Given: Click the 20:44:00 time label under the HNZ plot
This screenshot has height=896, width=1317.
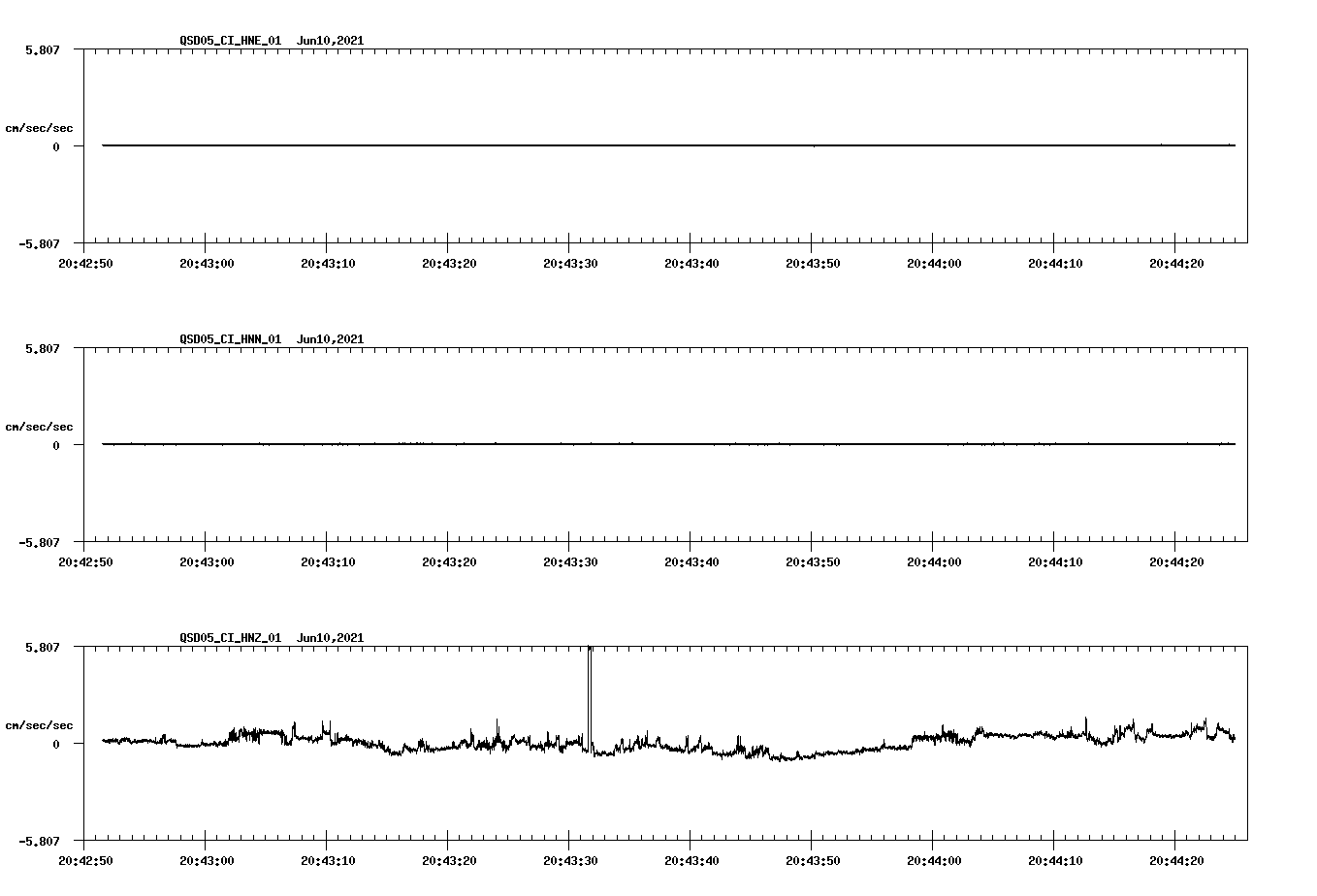Looking at the screenshot, I should point(934,860).
